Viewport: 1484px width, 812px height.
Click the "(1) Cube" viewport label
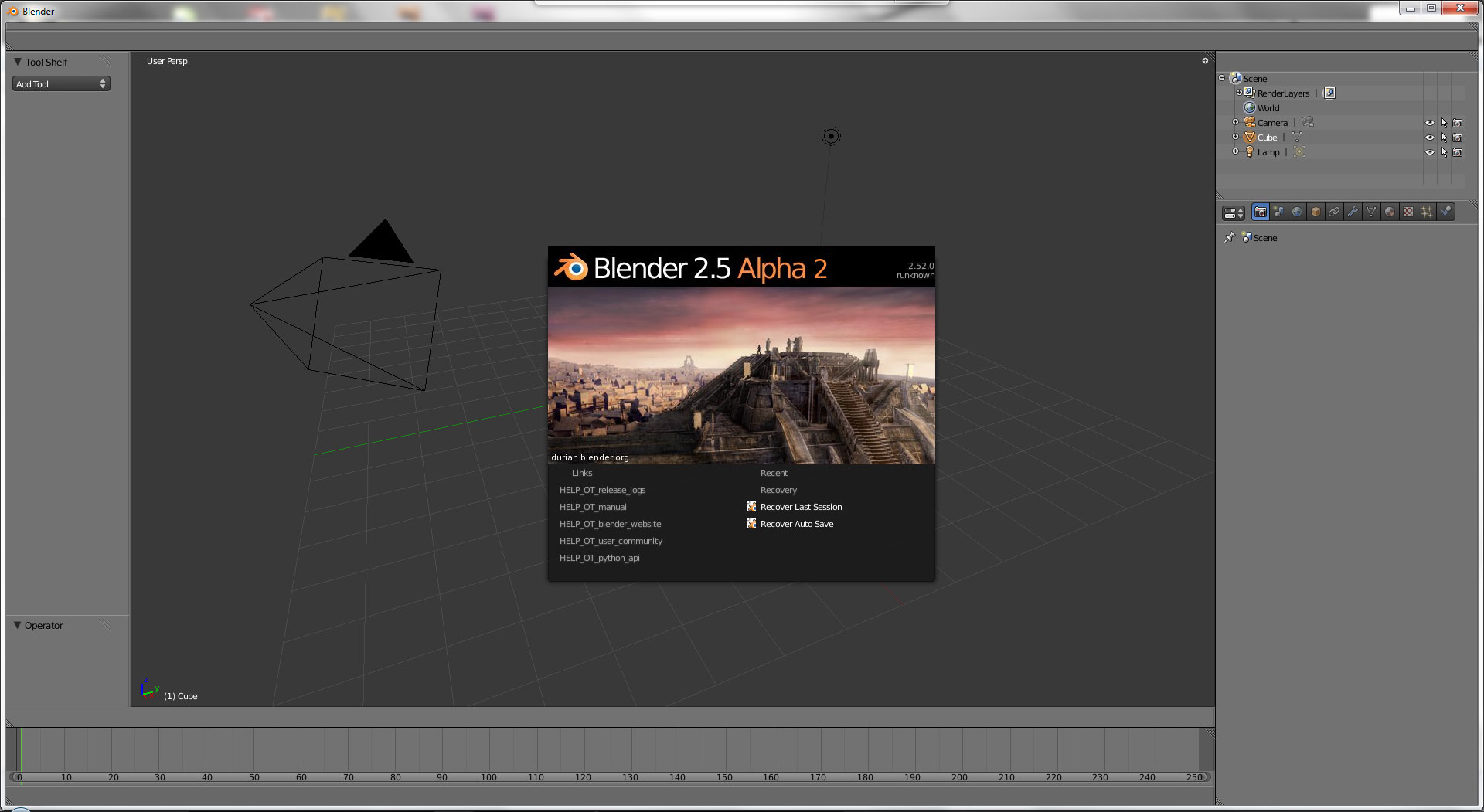(x=180, y=696)
